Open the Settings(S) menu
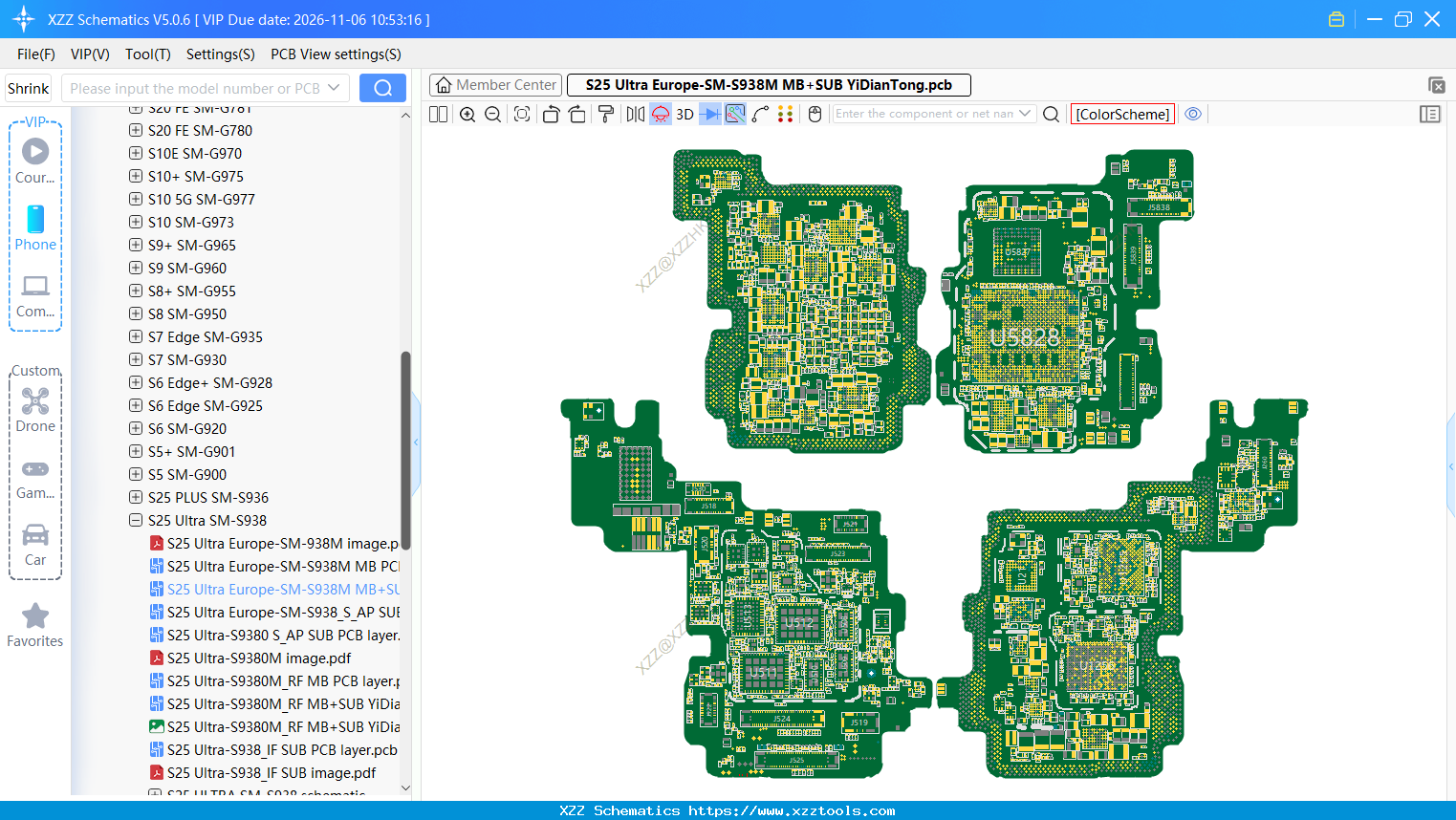The width and height of the screenshot is (1456, 820). tap(221, 54)
